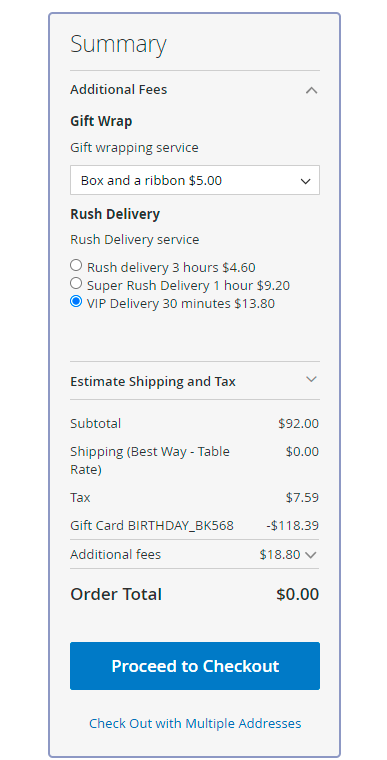Select the Rush delivery 3 hours radio button
Screen dimensions: 387x760
point(76,265)
